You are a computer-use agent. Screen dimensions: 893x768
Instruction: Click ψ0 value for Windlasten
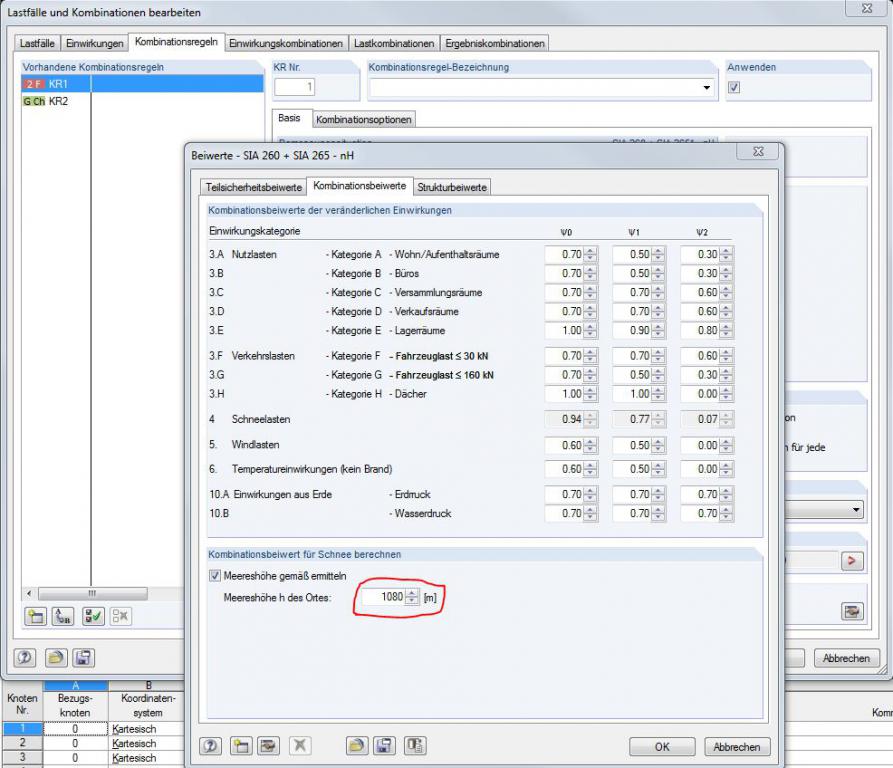pos(564,445)
